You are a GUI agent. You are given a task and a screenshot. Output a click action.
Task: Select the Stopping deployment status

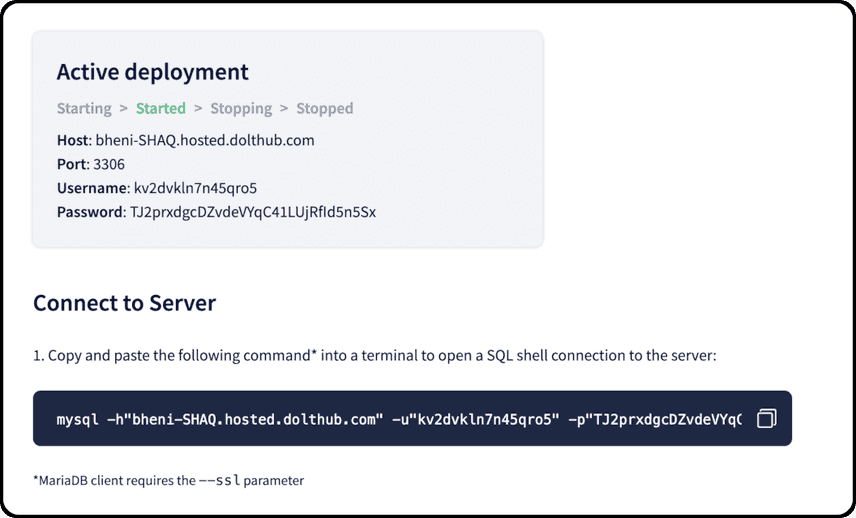click(241, 109)
